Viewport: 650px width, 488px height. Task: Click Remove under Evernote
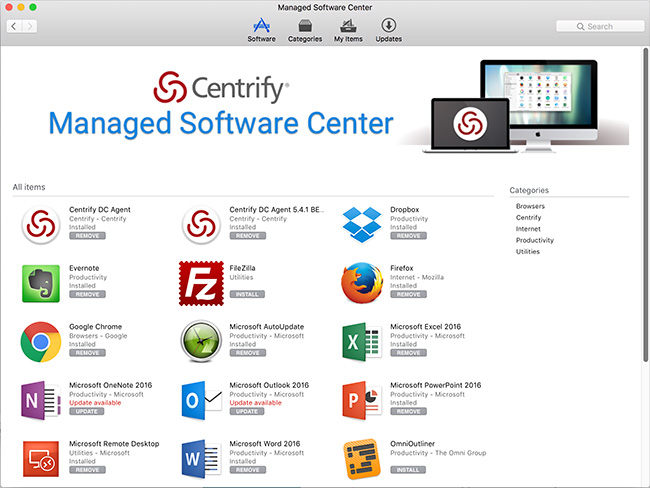click(x=87, y=294)
